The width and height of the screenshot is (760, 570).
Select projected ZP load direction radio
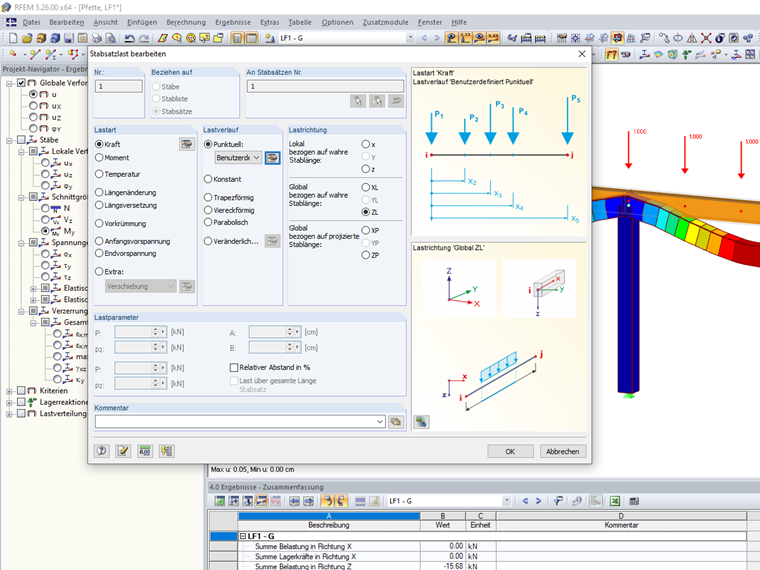365,255
